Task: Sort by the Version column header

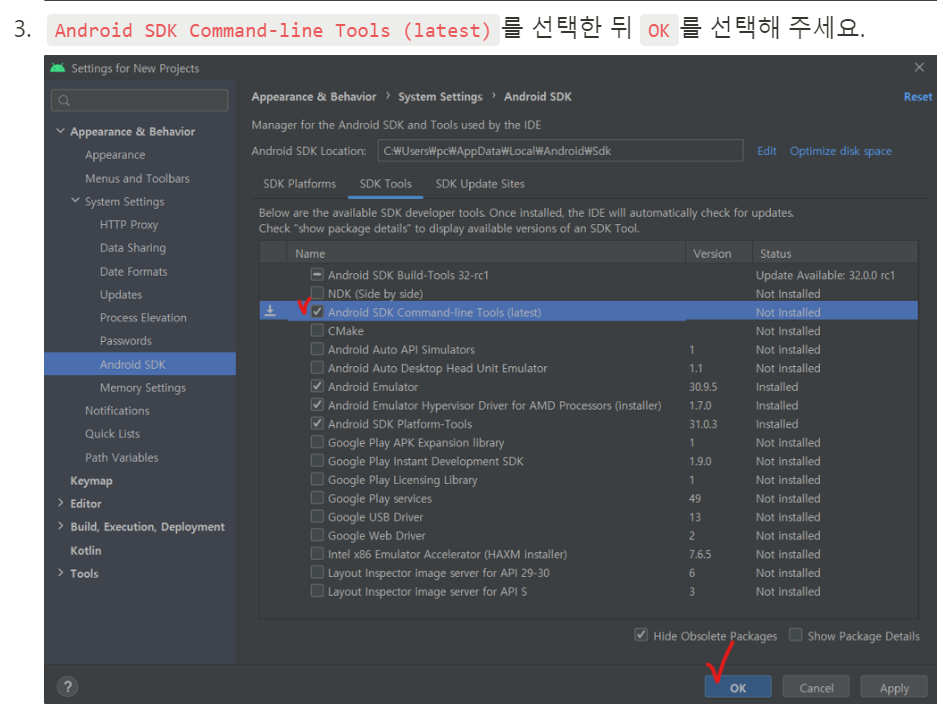Action: (x=719, y=254)
